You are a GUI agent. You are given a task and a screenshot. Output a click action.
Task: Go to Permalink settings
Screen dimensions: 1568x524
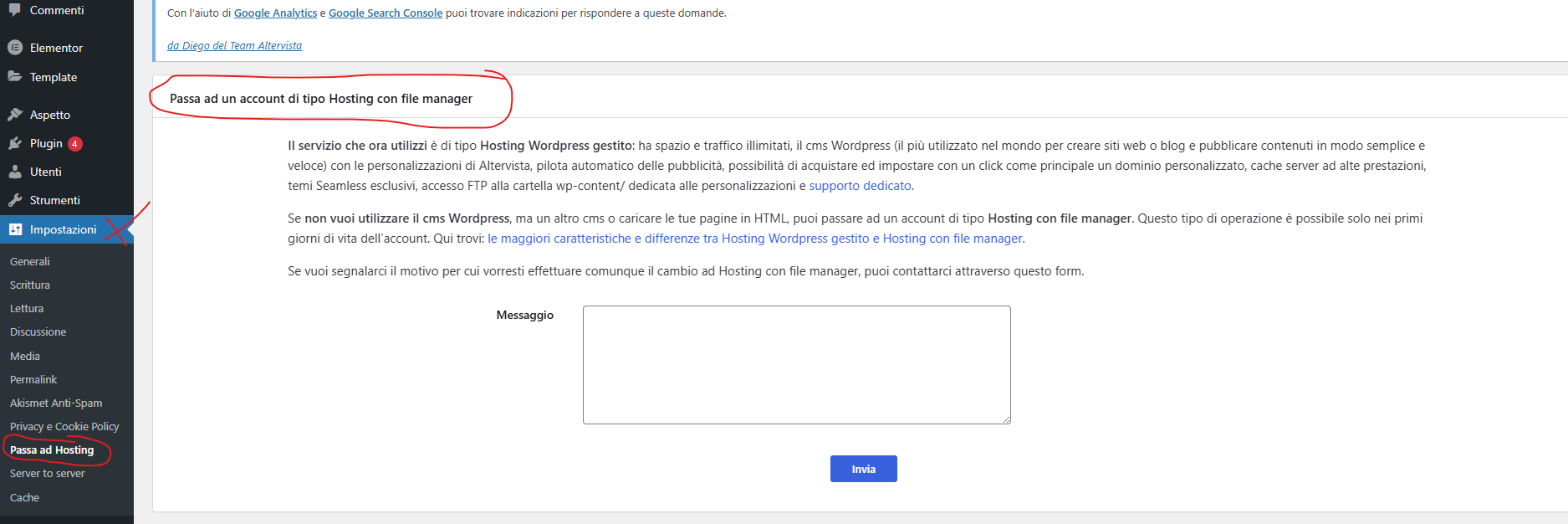point(33,379)
